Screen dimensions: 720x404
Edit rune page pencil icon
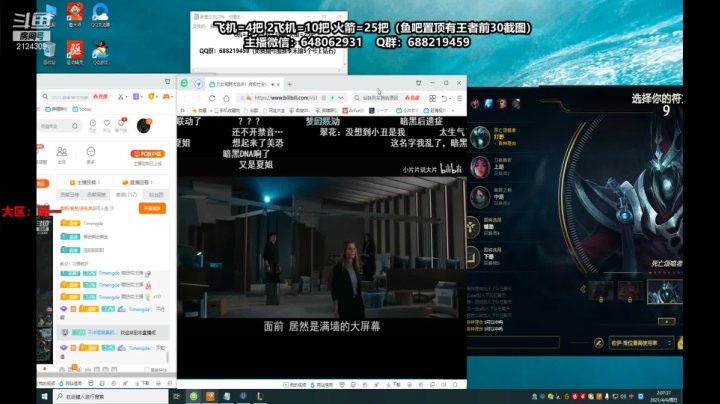[x=598, y=342]
